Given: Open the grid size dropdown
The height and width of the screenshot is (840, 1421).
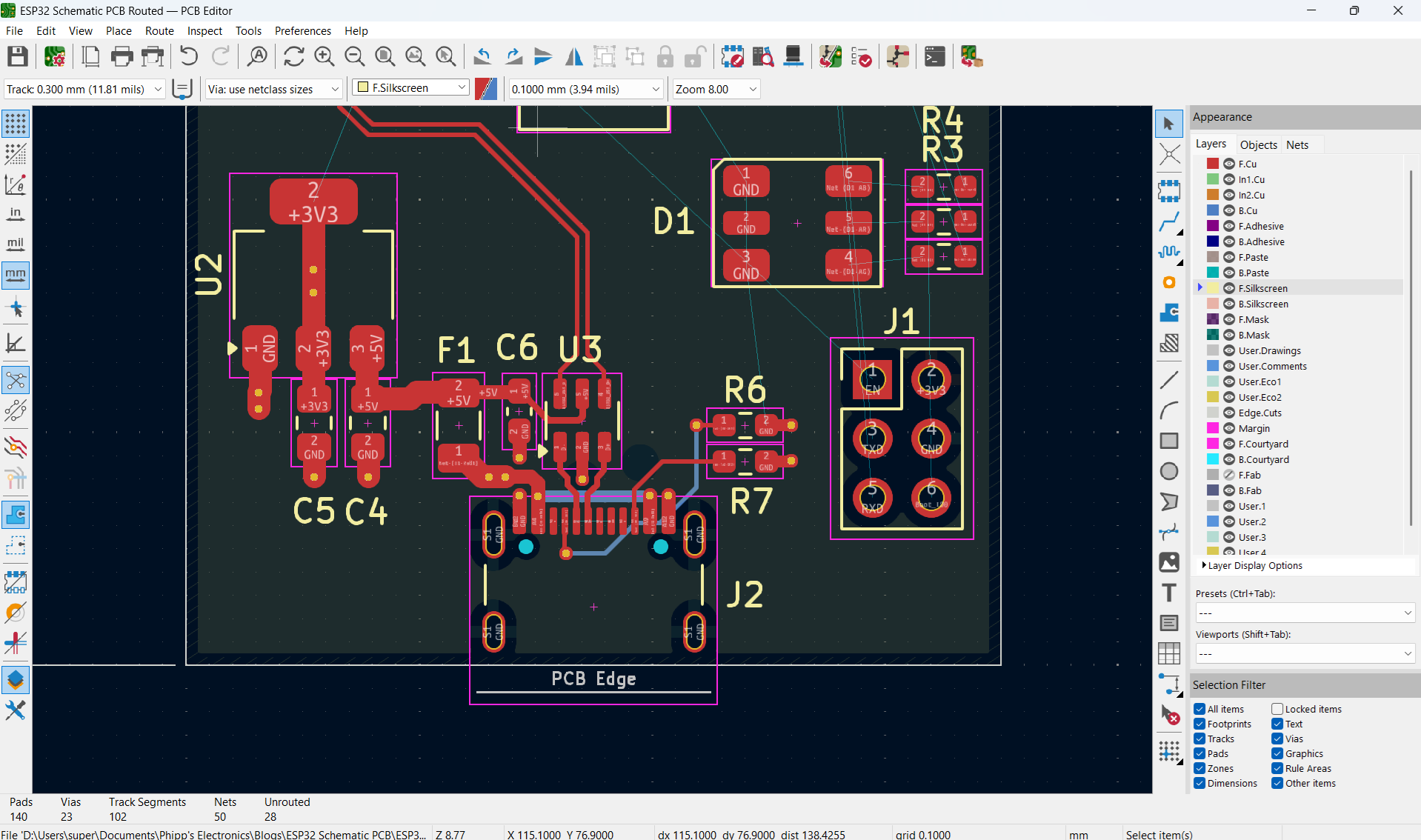Looking at the screenshot, I should tap(586, 89).
